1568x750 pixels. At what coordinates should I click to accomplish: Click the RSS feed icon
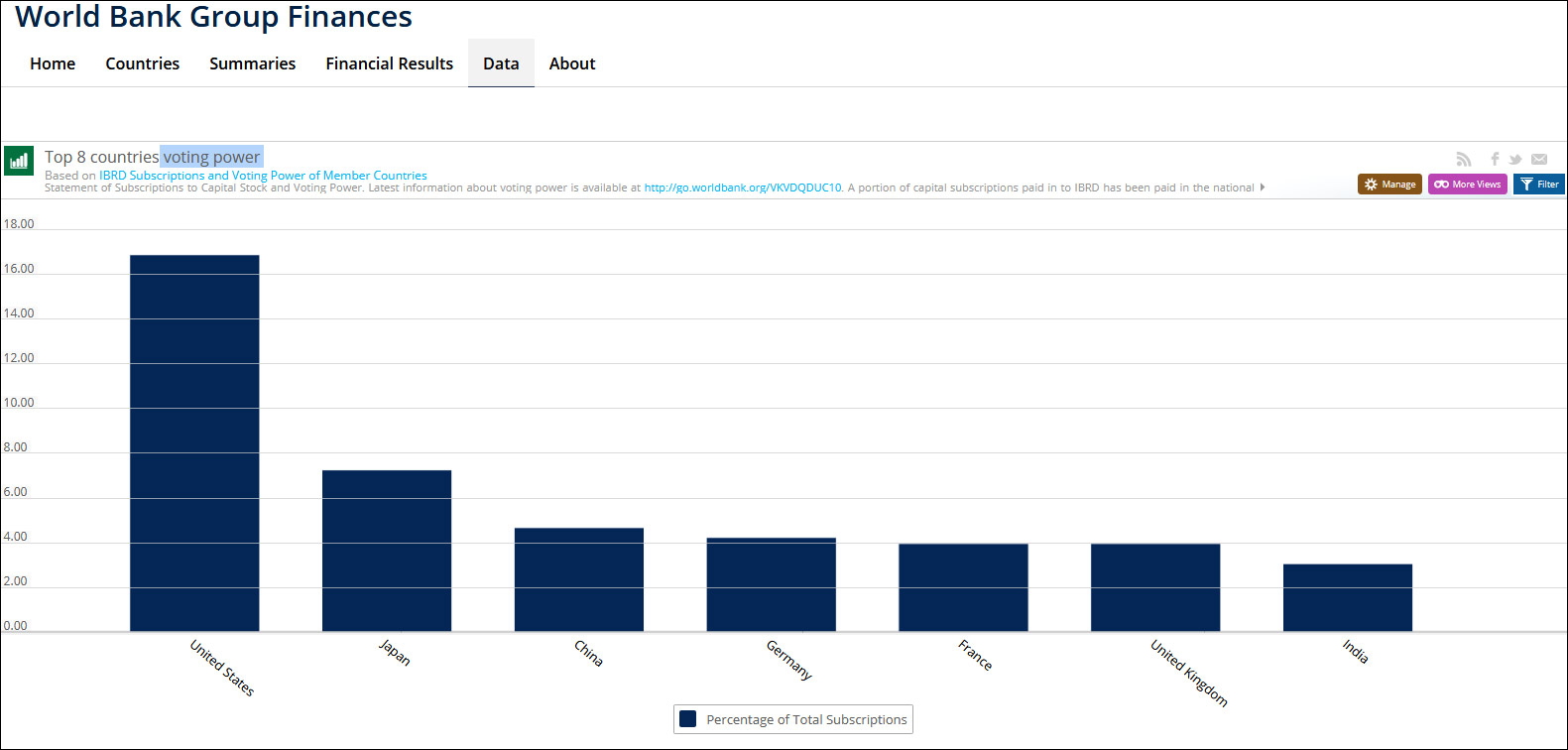tap(1463, 159)
